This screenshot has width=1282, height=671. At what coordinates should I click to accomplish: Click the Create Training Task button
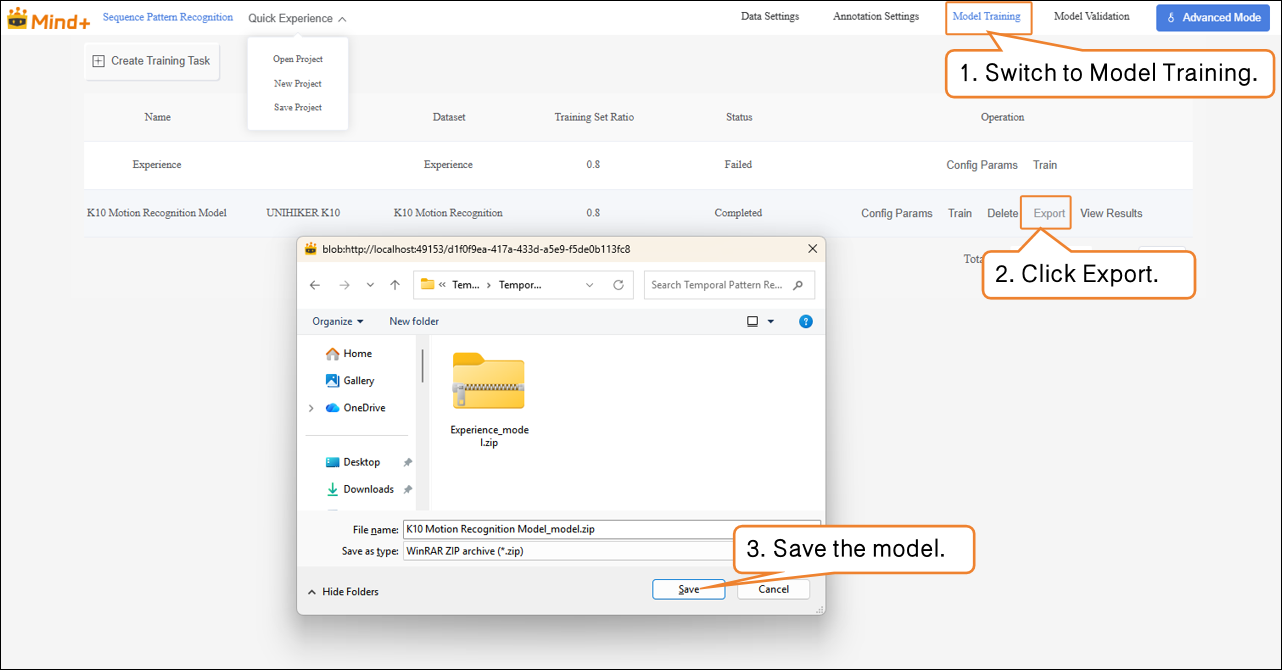(x=151, y=61)
